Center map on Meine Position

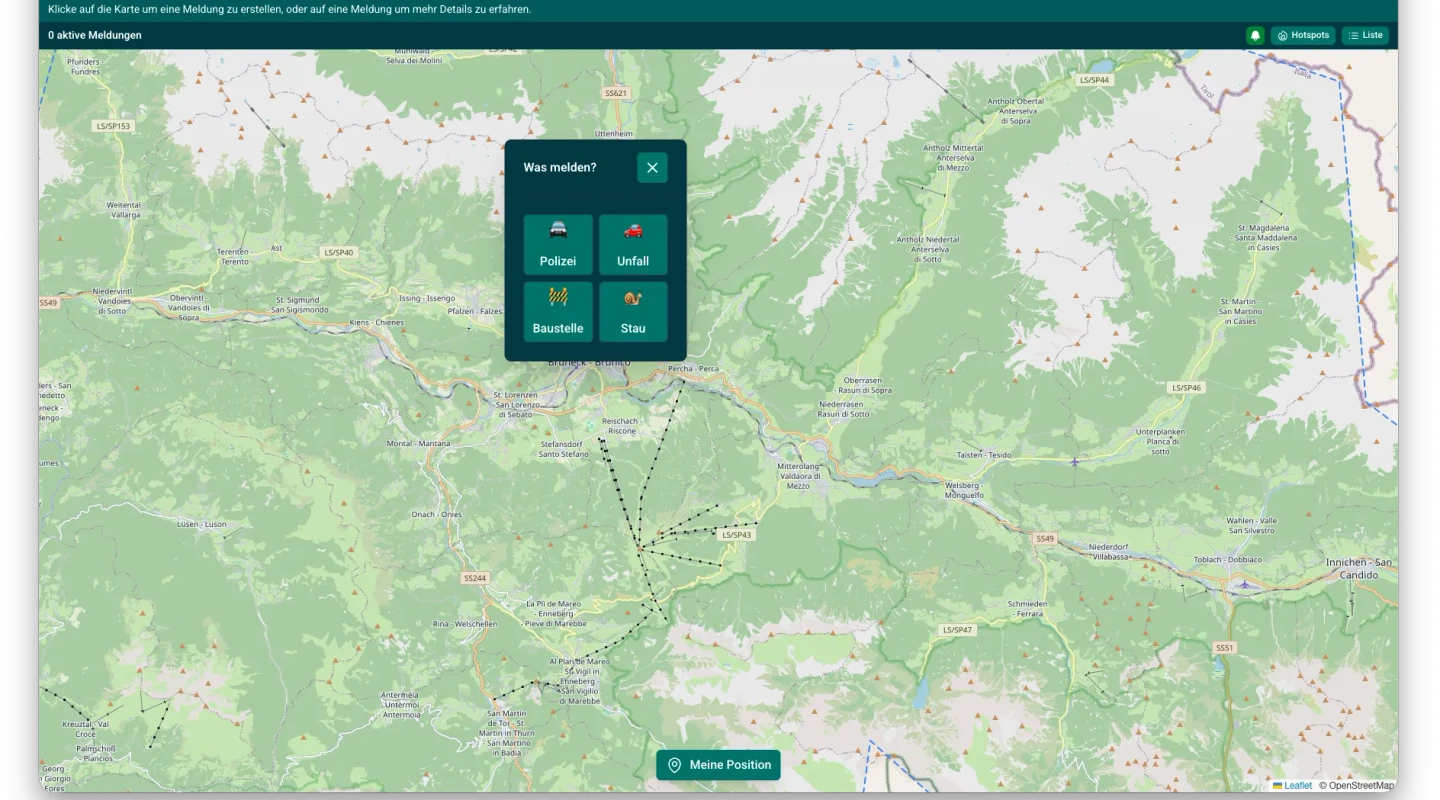(x=718, y=765)
